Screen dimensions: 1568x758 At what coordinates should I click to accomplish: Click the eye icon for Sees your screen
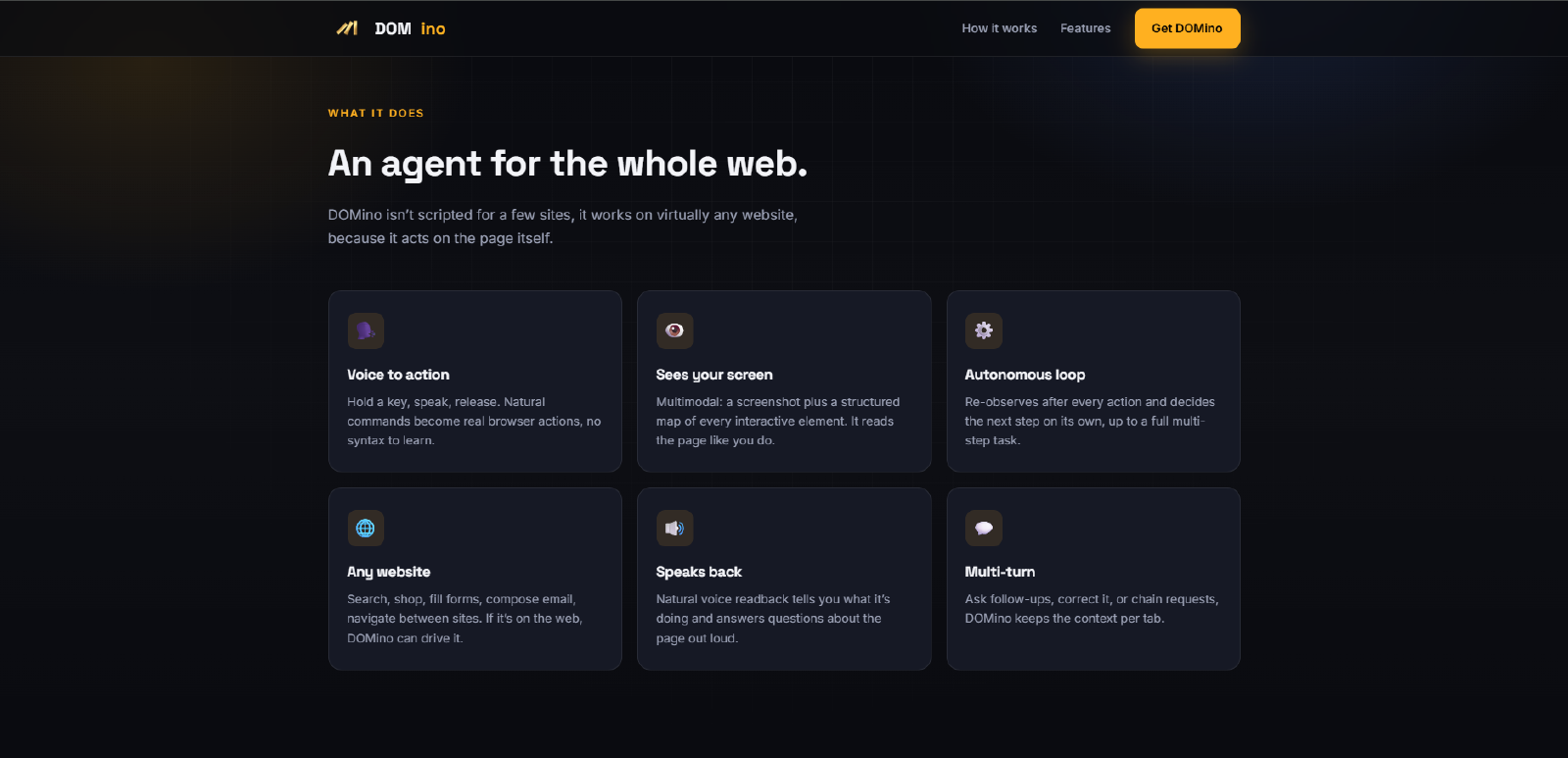(674, 330)
